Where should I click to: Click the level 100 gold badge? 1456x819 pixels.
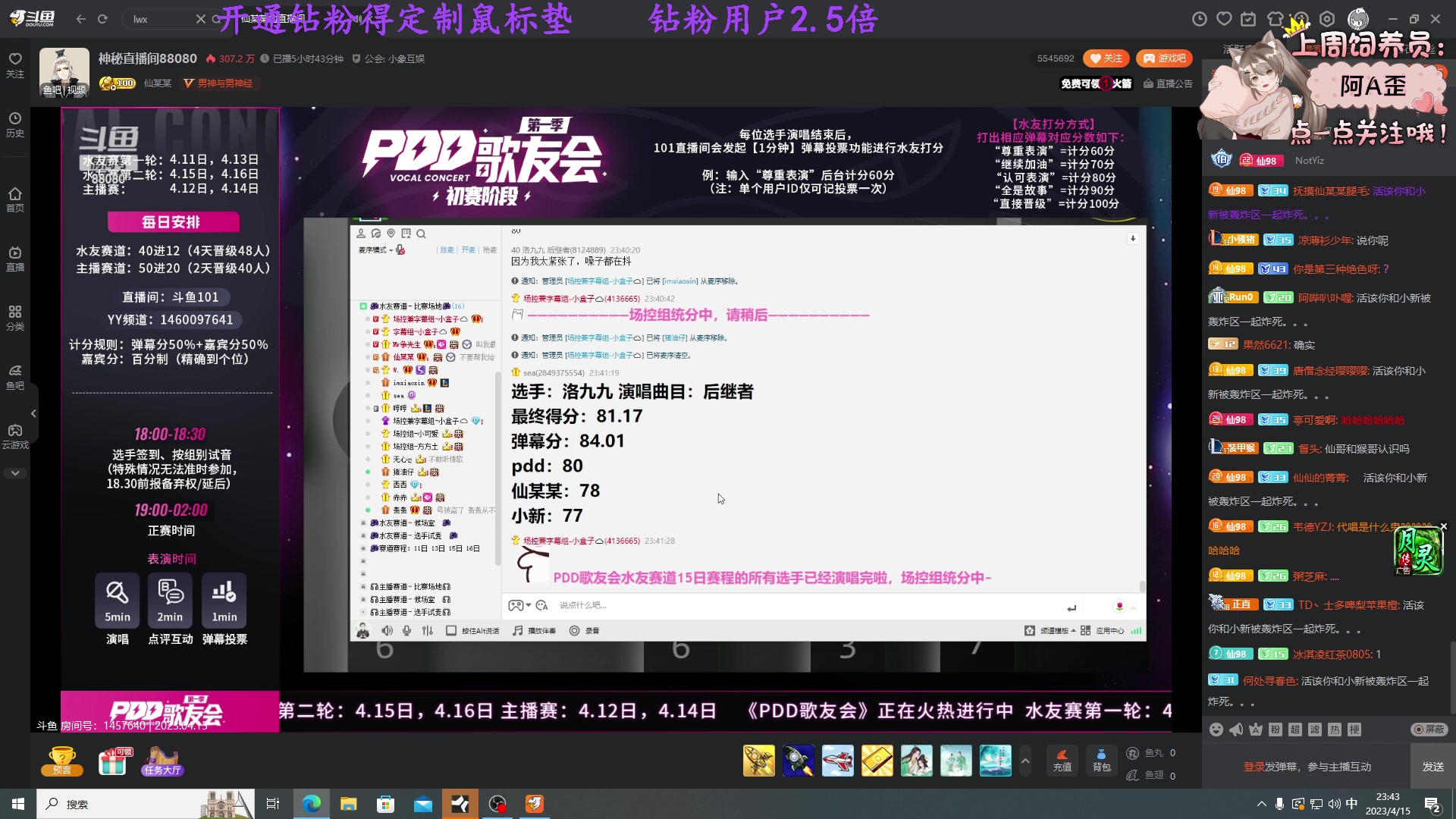118,83
